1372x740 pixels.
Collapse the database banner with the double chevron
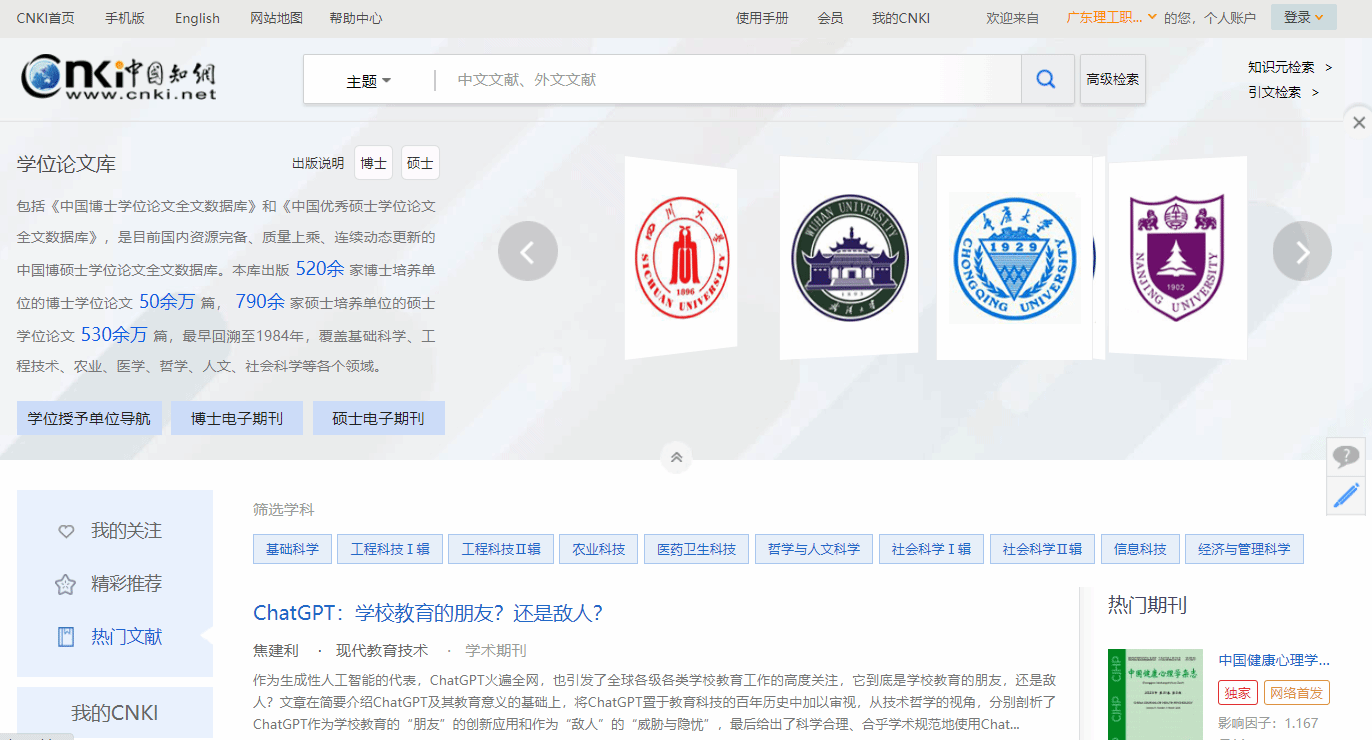click(676, 457)
